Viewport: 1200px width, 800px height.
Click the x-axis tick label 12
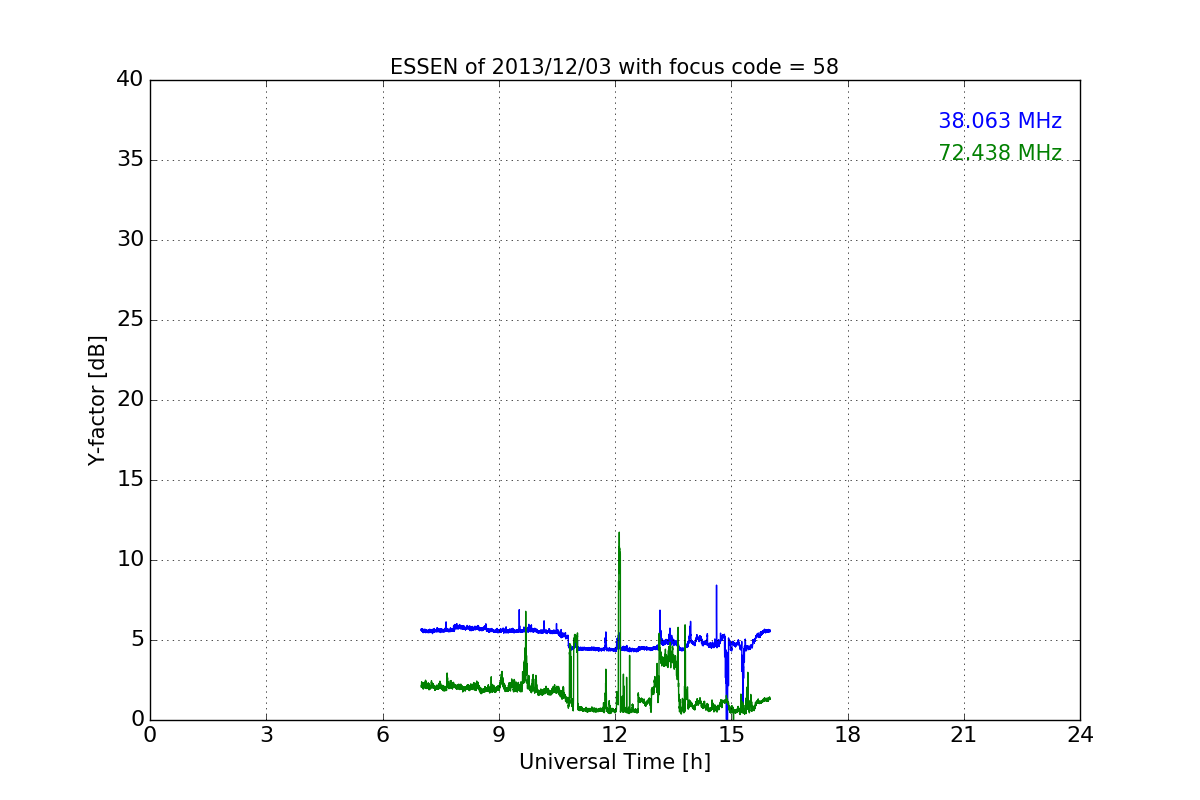[x=615, y=735]
